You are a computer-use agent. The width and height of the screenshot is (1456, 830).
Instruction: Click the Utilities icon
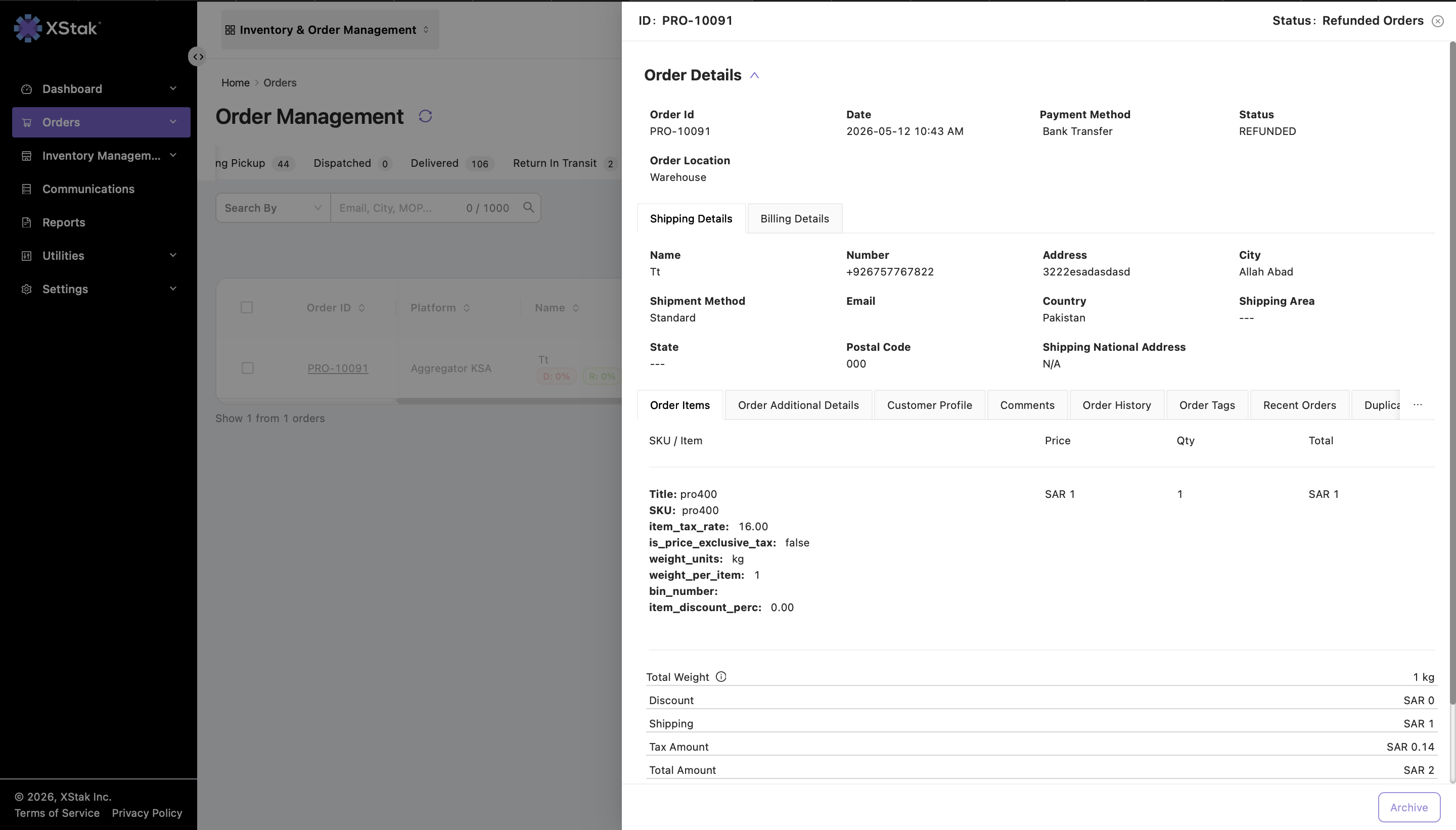[26, 256]
